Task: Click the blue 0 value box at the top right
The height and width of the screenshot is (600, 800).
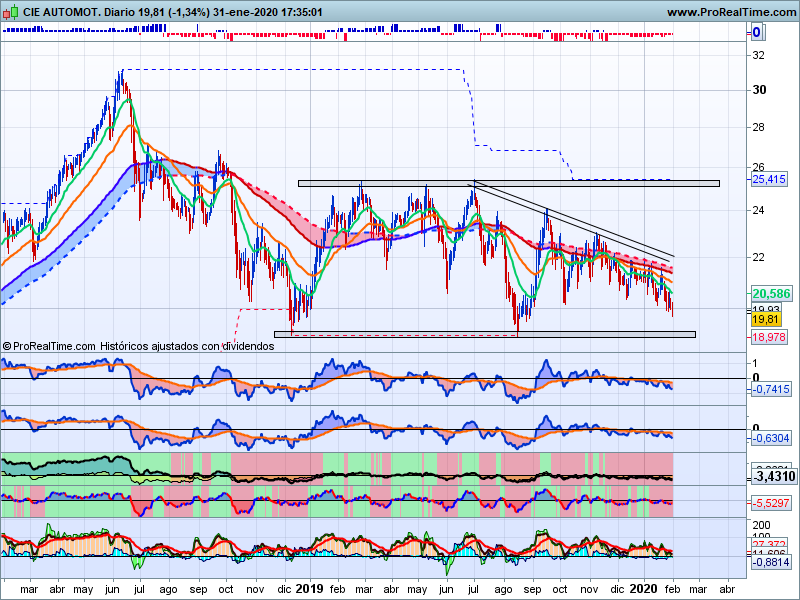Action: pyautogui.click(x=756, y=32)
